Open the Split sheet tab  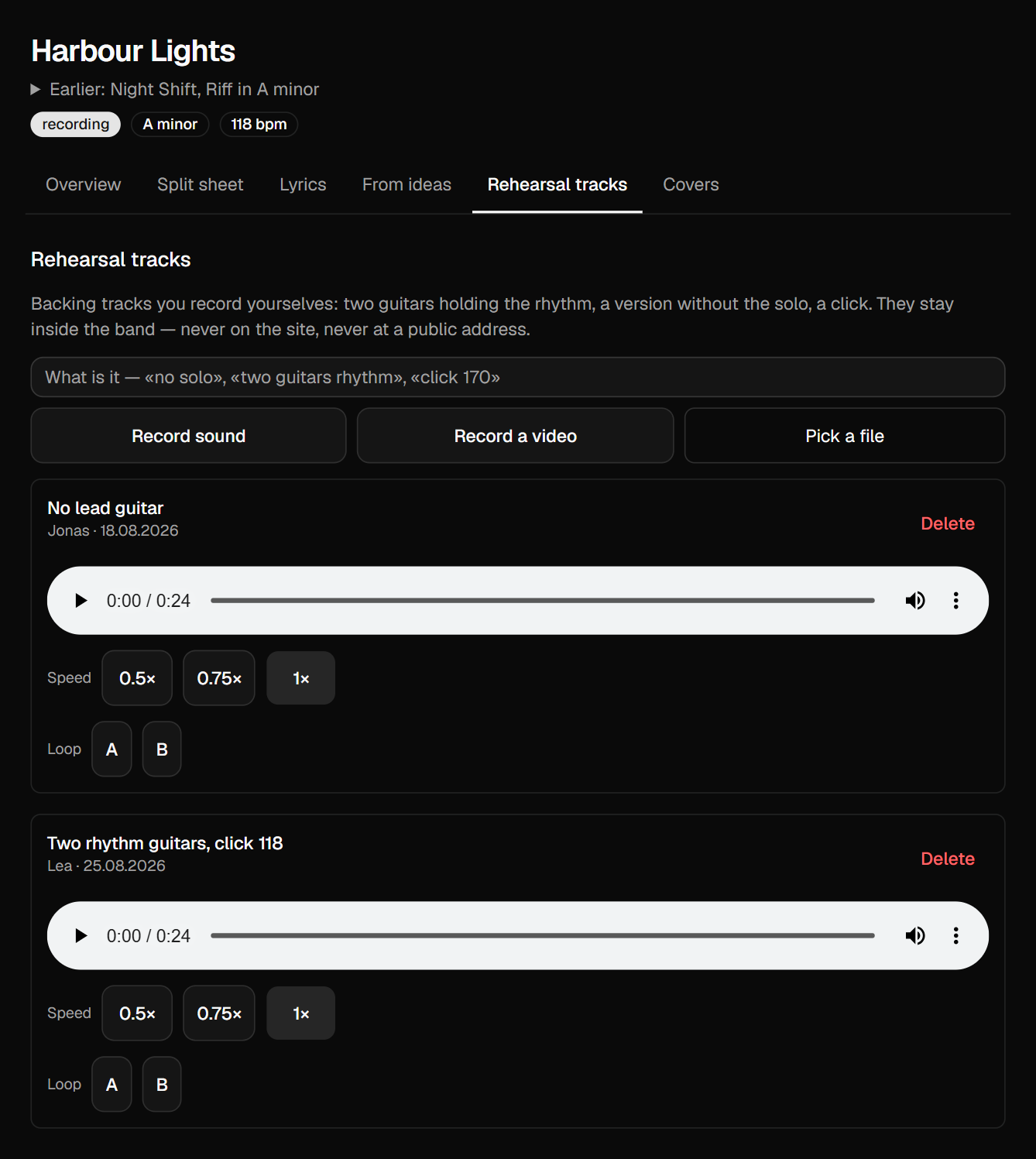click(x=201, y=185)
